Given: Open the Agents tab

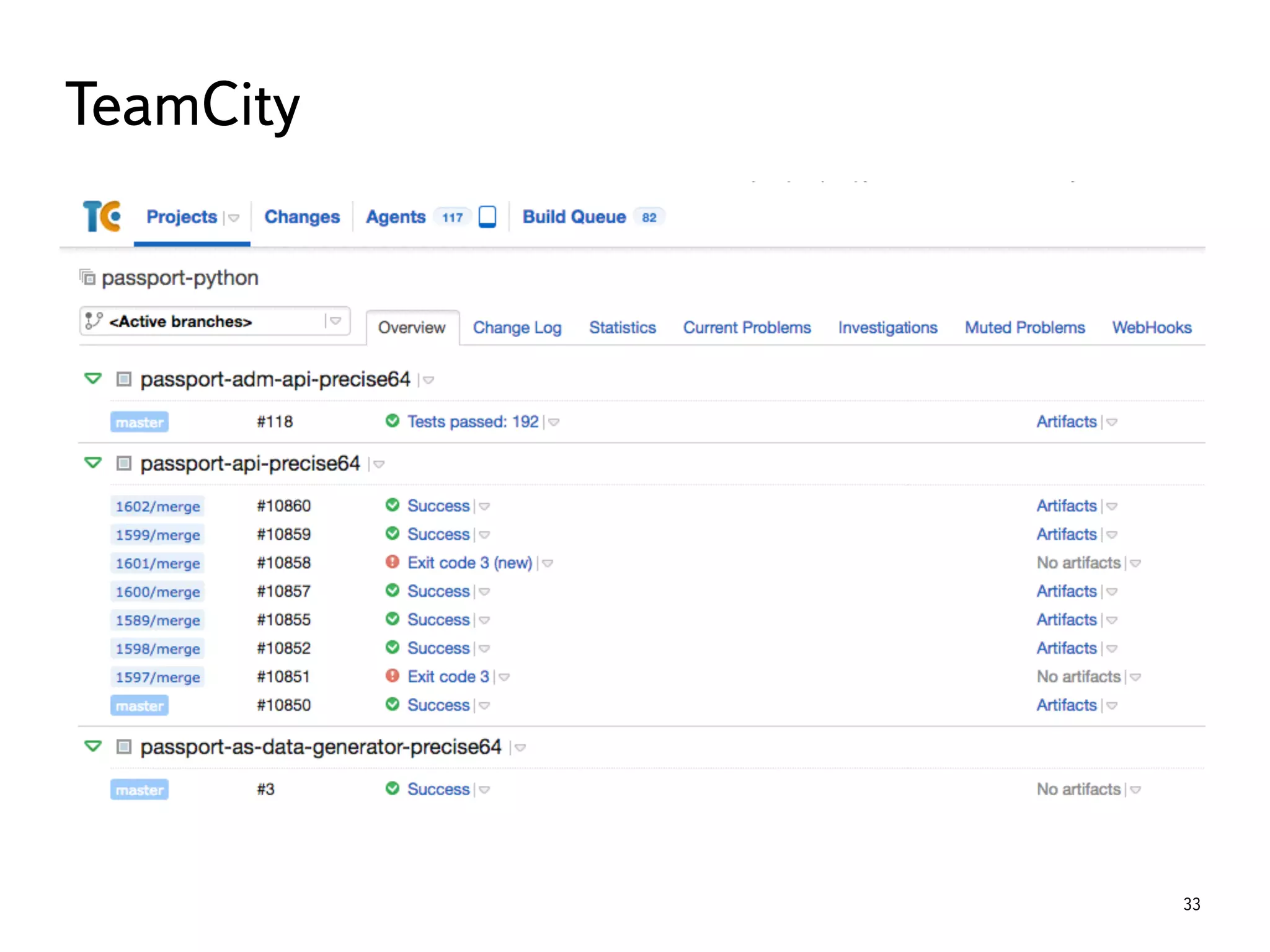Looking at the screenshot, I should coord(396,217).
